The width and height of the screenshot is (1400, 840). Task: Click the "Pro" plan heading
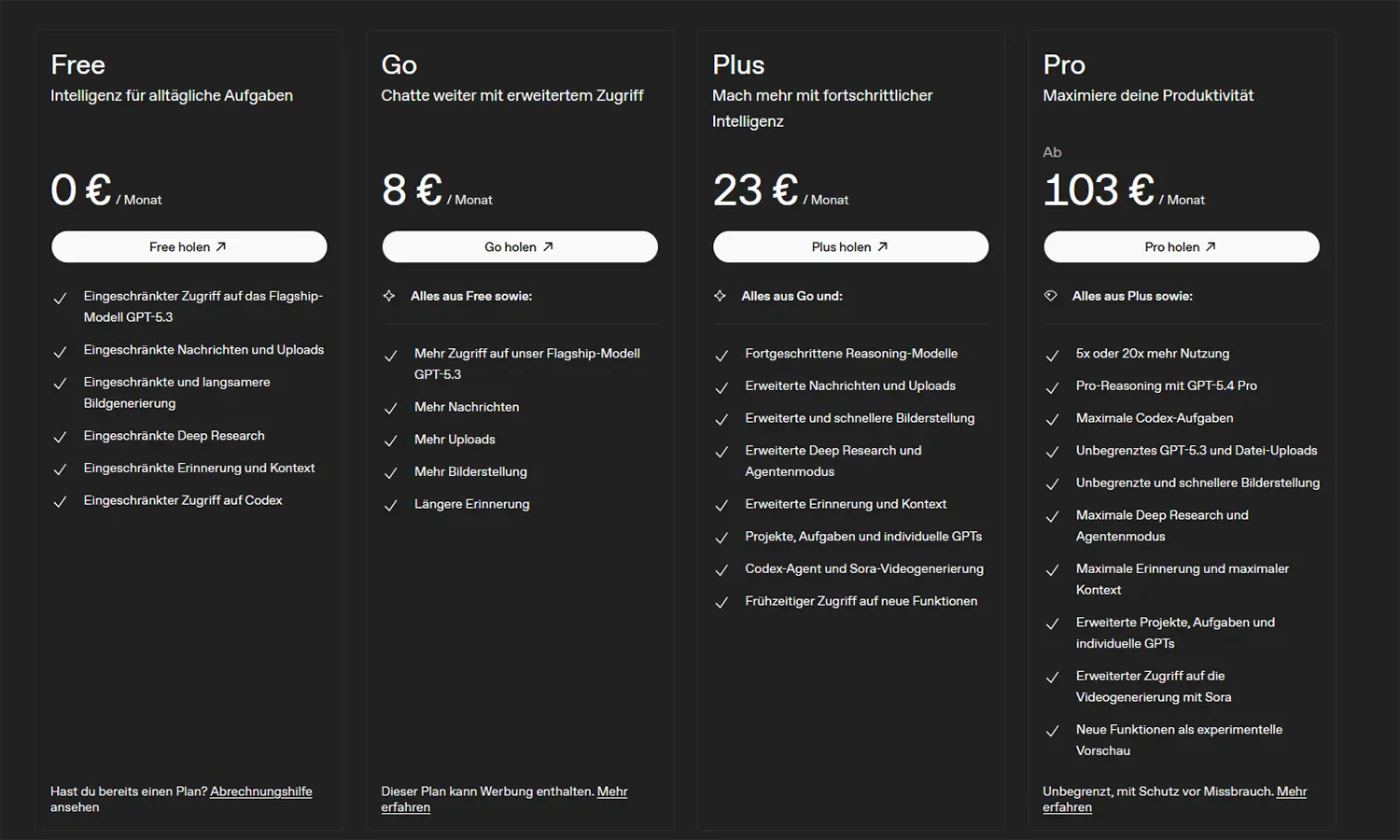(1064, 65)
